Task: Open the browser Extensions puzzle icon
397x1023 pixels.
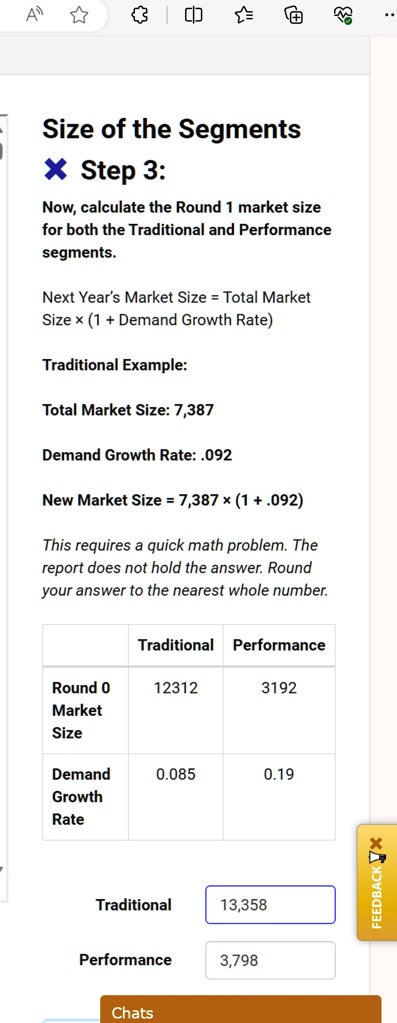Action: coord(141,16)
